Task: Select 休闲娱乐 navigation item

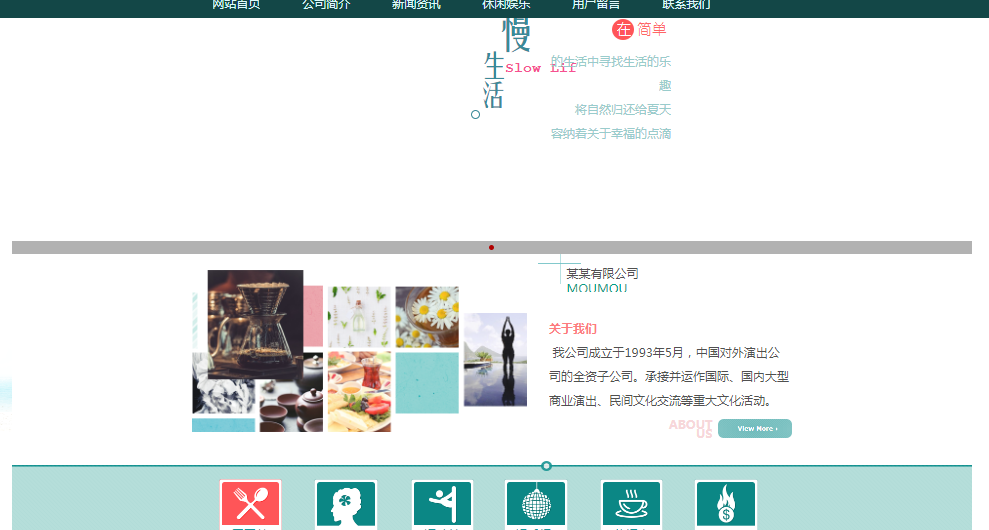Action: pos(506,5)
